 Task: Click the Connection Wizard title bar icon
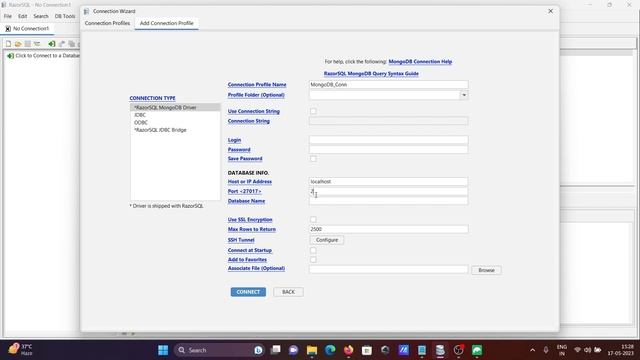coord(87,11)
